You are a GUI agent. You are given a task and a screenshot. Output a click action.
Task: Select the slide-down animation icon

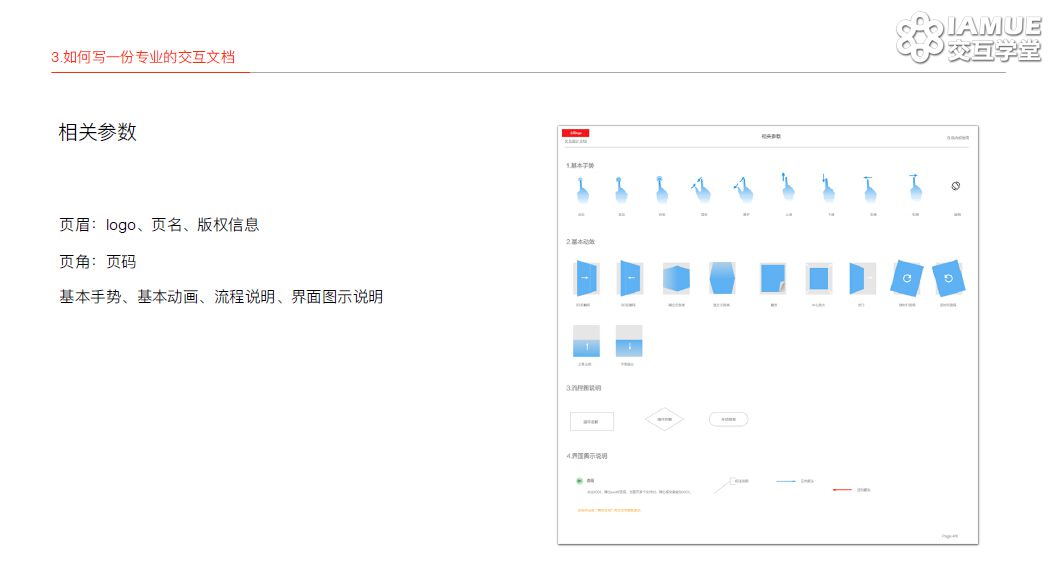[x=629, y=341]
